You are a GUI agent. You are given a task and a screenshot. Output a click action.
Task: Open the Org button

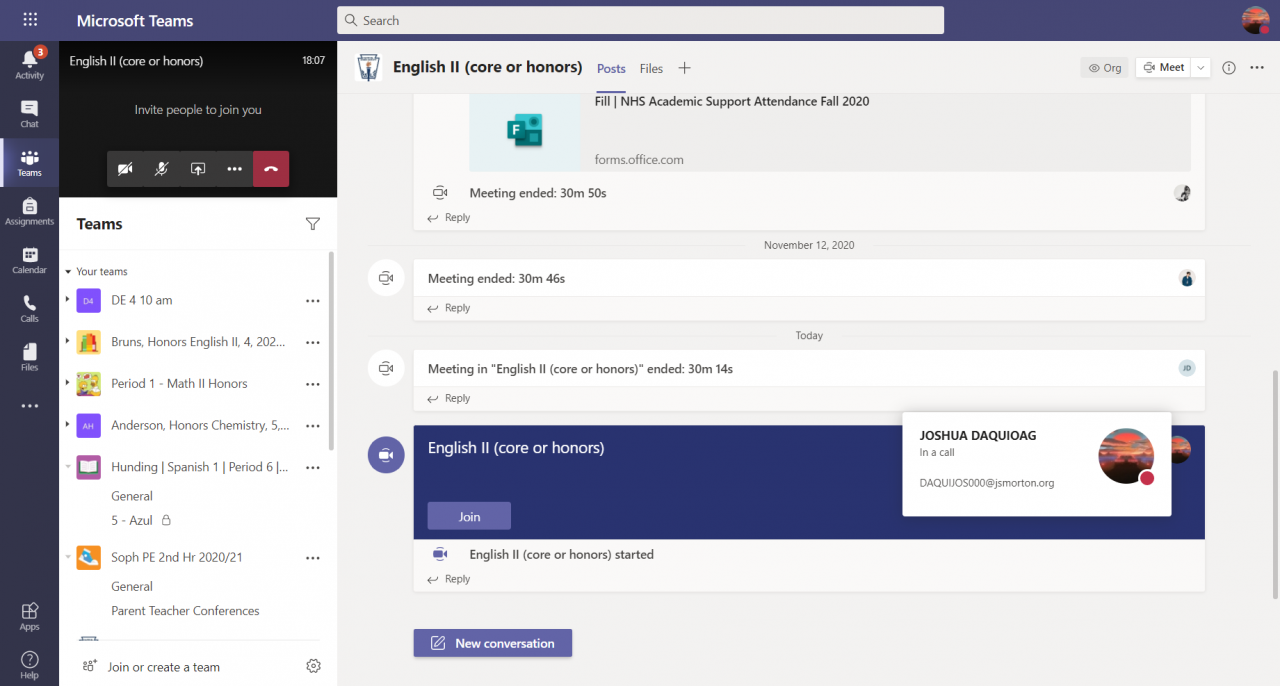(1105, 68)
